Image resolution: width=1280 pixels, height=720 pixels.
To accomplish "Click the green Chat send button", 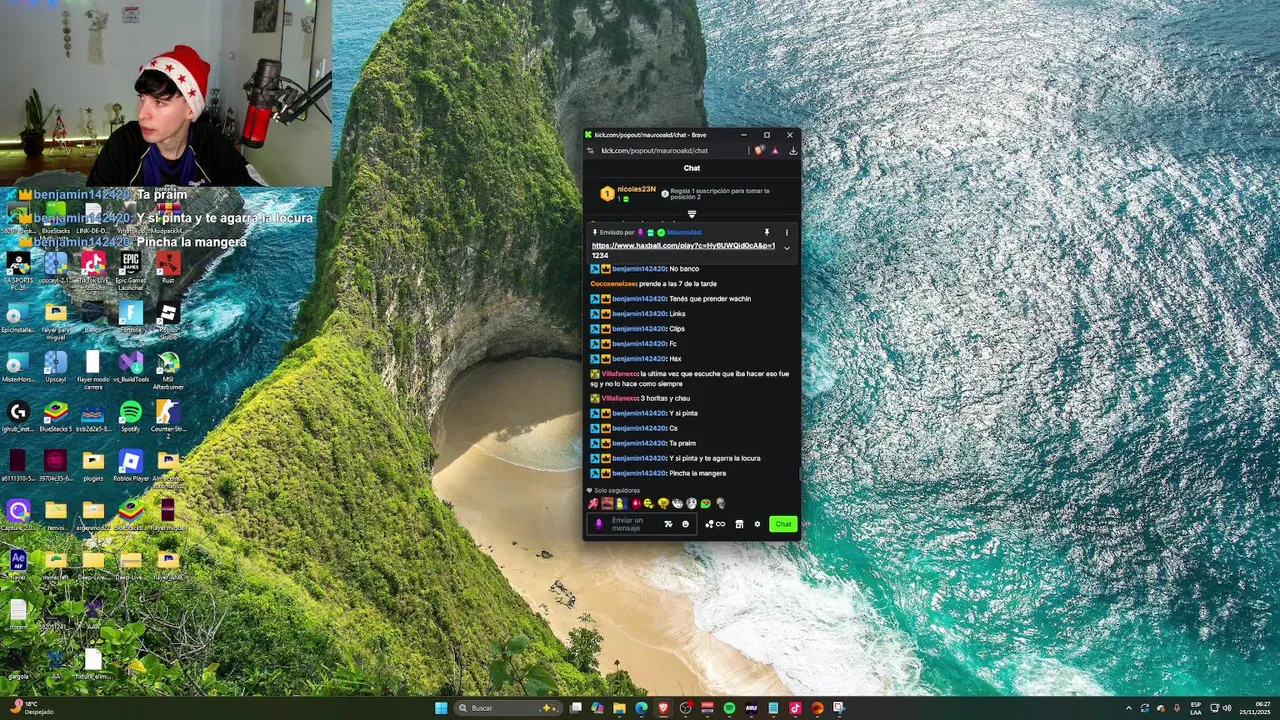I will 783,524.
